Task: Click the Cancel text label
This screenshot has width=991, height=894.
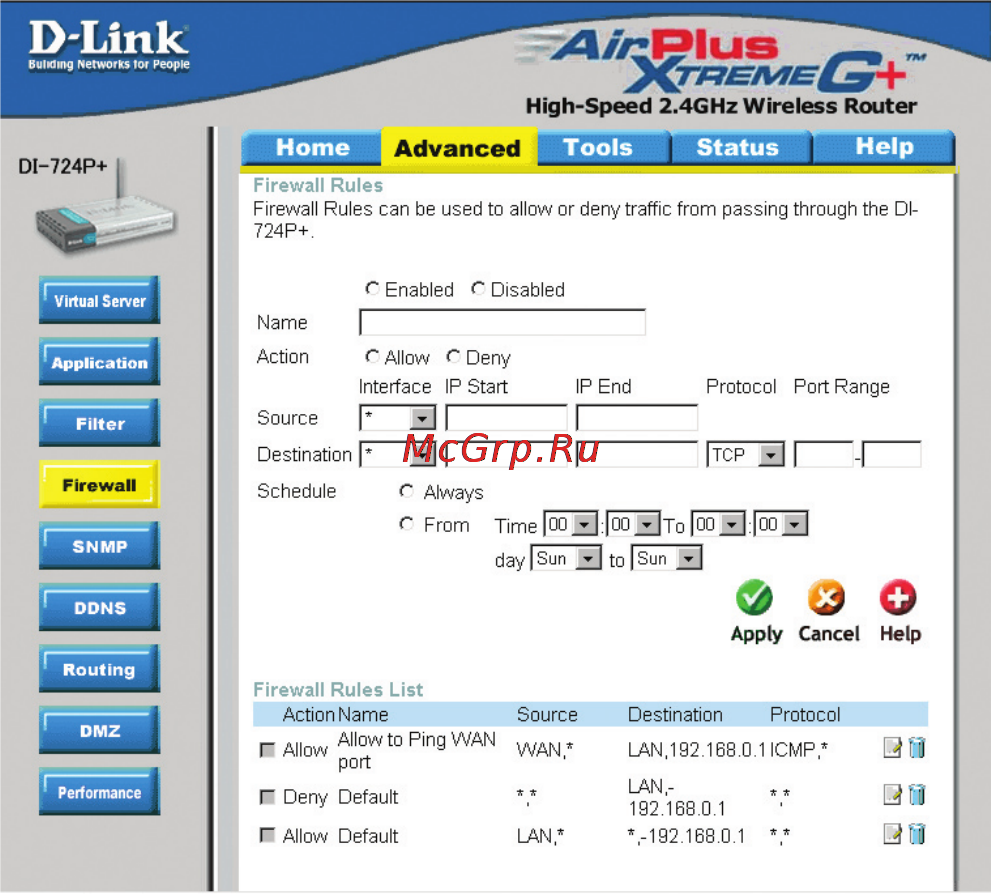Action: click(x=829, y=633)
